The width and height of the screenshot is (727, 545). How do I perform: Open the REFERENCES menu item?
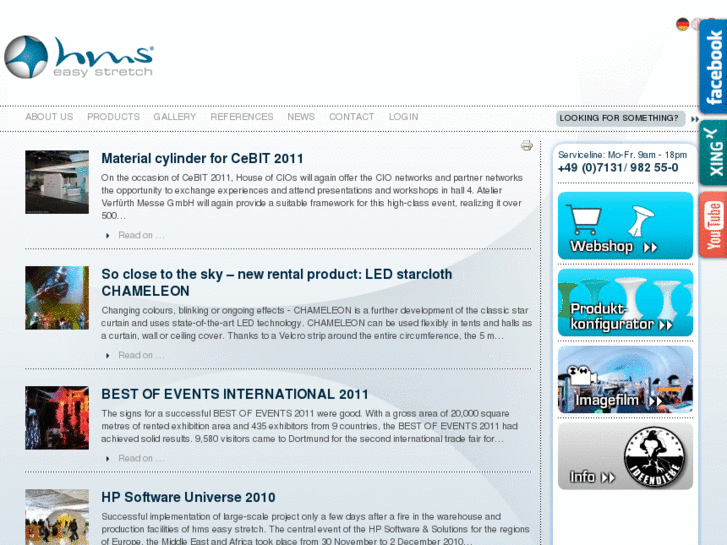click(242, 117)
